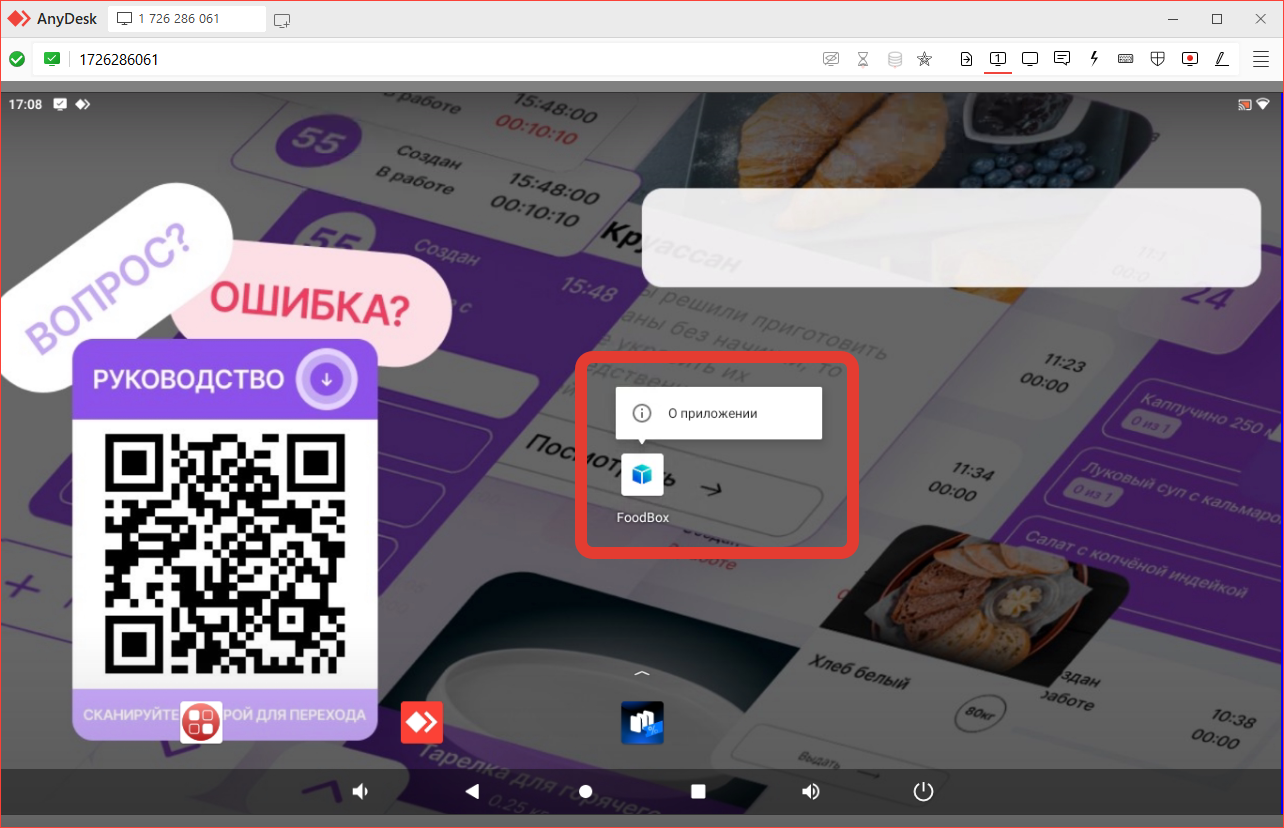Open the chat speech-bubble icon
Screen dimensions: 1284x828
coord(1062,59)
